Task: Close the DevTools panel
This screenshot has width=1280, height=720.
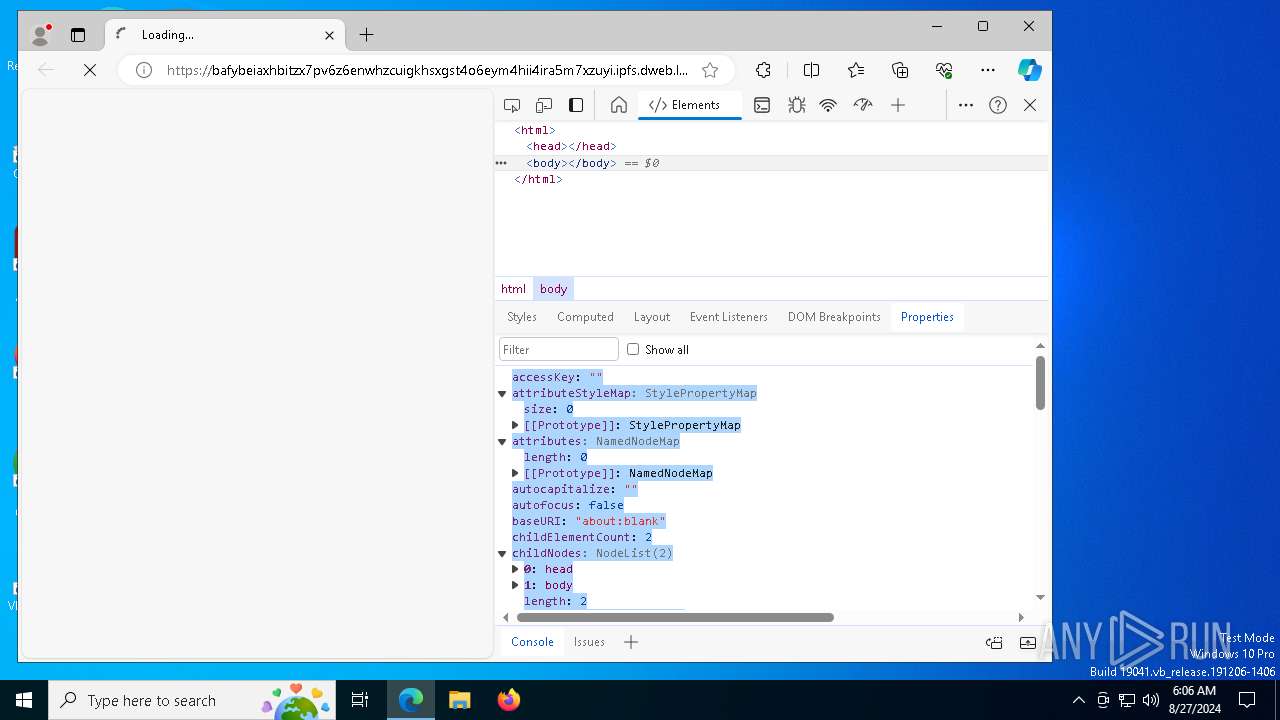Action: [x=1030, y=105]
